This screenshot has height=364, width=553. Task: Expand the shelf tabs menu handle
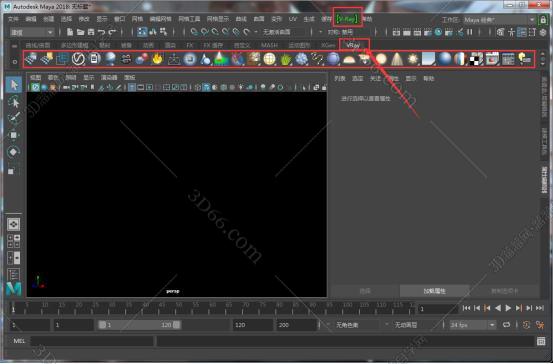(14, 46)
